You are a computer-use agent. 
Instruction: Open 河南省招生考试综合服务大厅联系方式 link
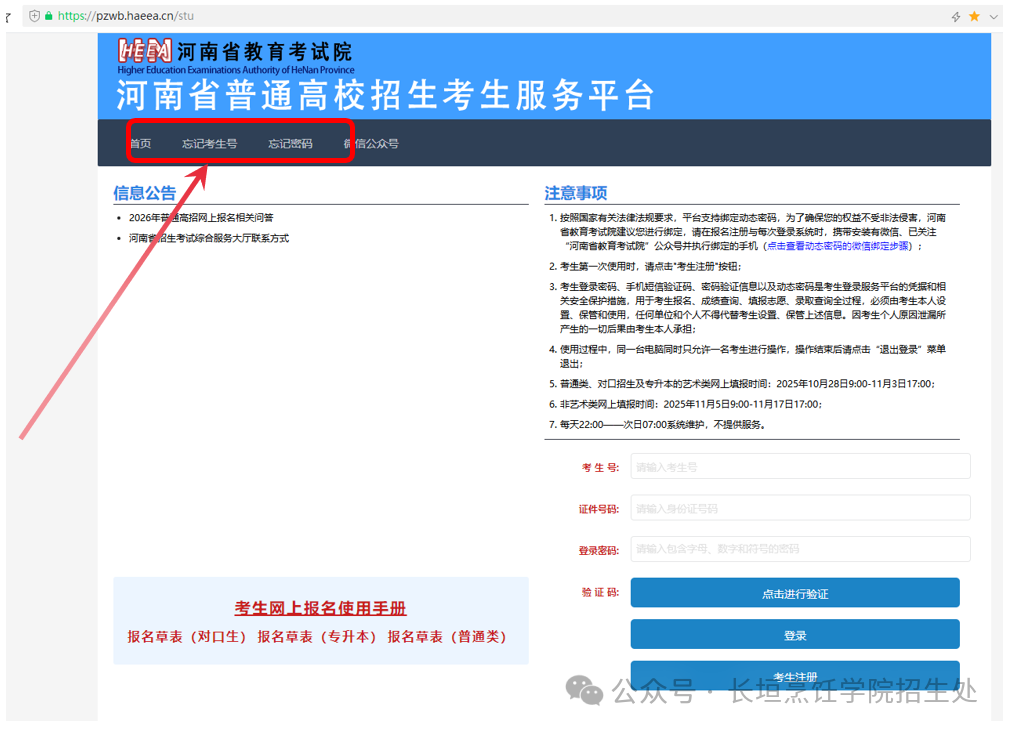pos(208,238)
